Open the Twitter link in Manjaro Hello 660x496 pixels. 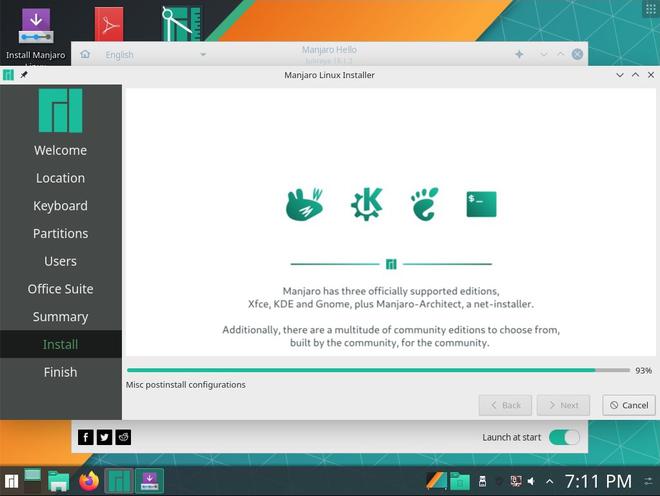pos(104,437)
